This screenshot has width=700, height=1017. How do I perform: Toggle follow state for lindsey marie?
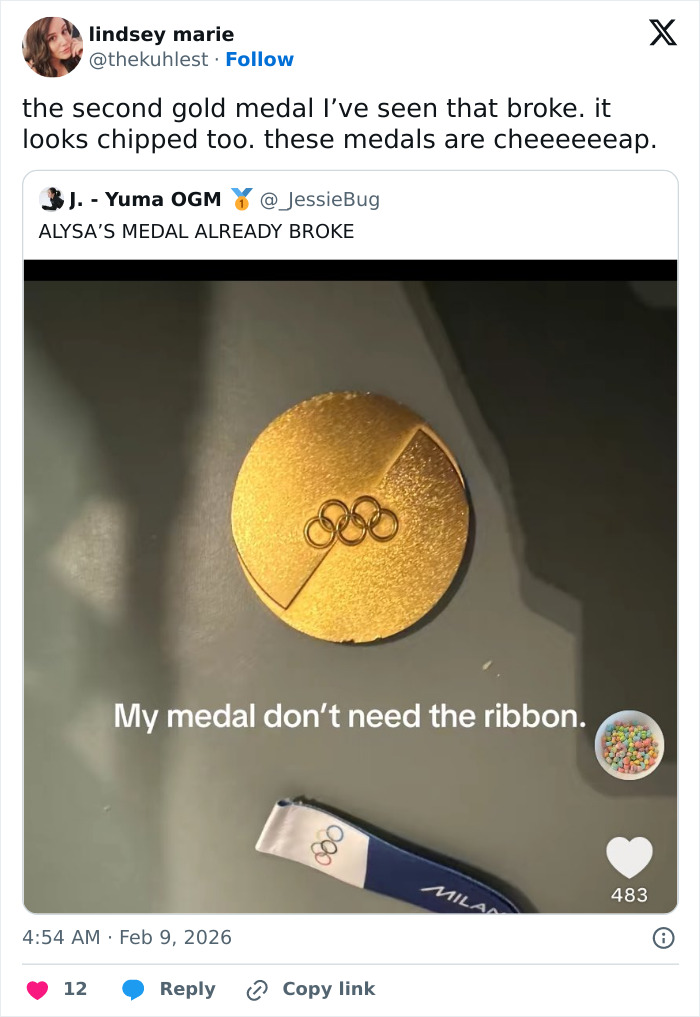[260, 60]
